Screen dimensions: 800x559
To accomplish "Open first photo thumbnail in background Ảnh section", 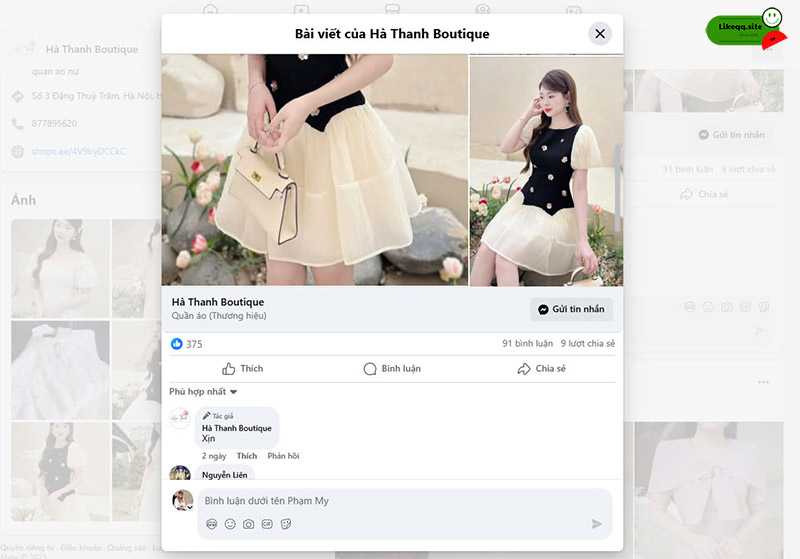I will (x=60, y=269).
